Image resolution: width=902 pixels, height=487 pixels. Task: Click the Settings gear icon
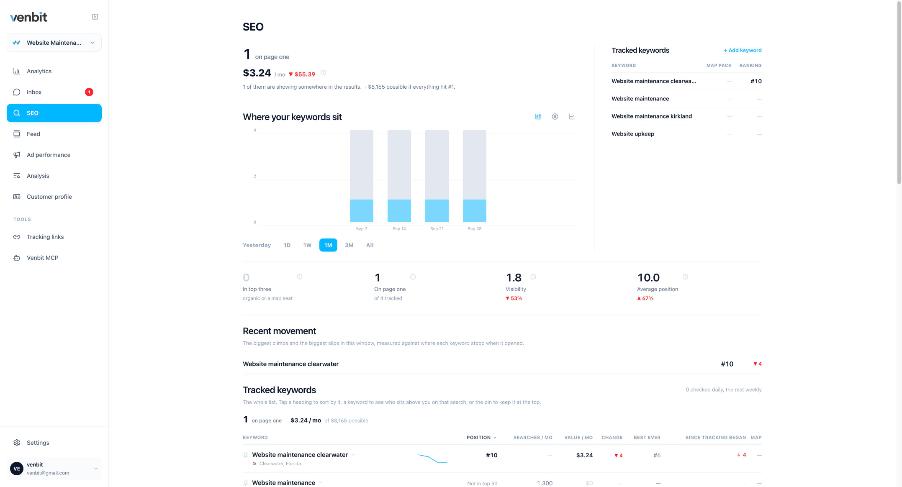(x=17, y=443)
